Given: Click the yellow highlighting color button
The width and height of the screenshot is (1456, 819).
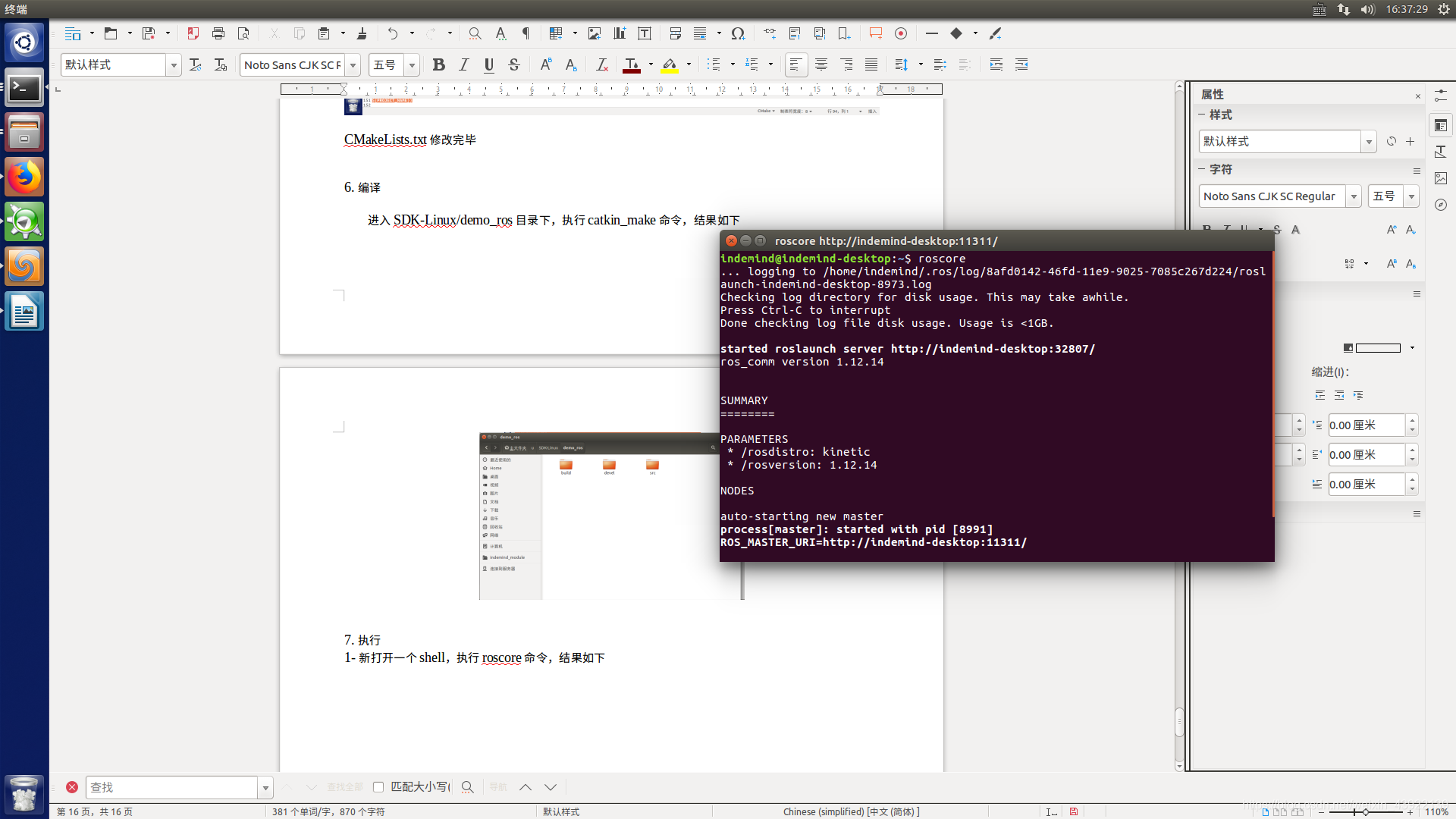Looking at the screenshot, I should tap(670, 65).
